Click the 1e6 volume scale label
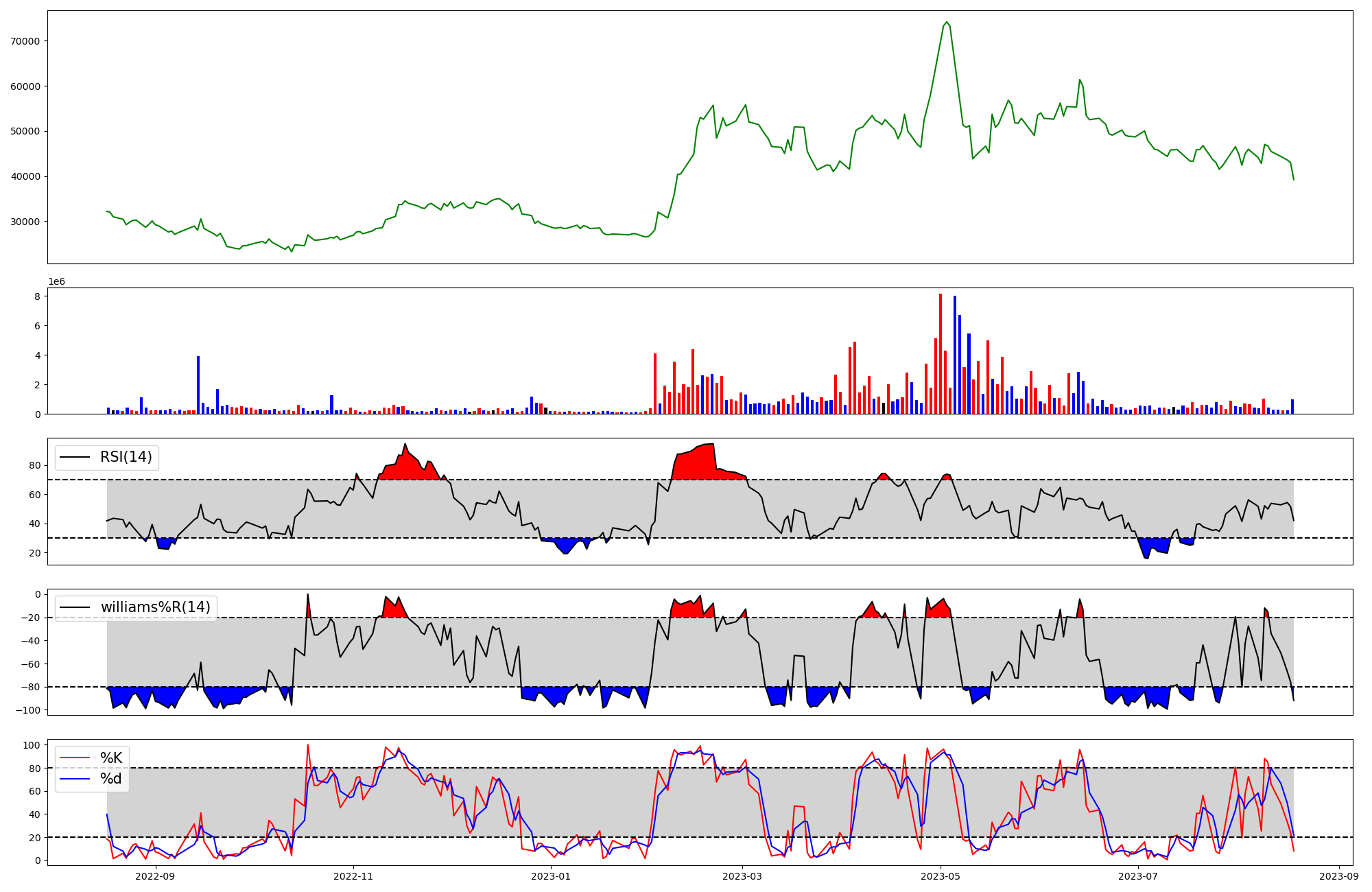Image resolution: width=1372 pixels, height=892 pixels. point(56,282)
